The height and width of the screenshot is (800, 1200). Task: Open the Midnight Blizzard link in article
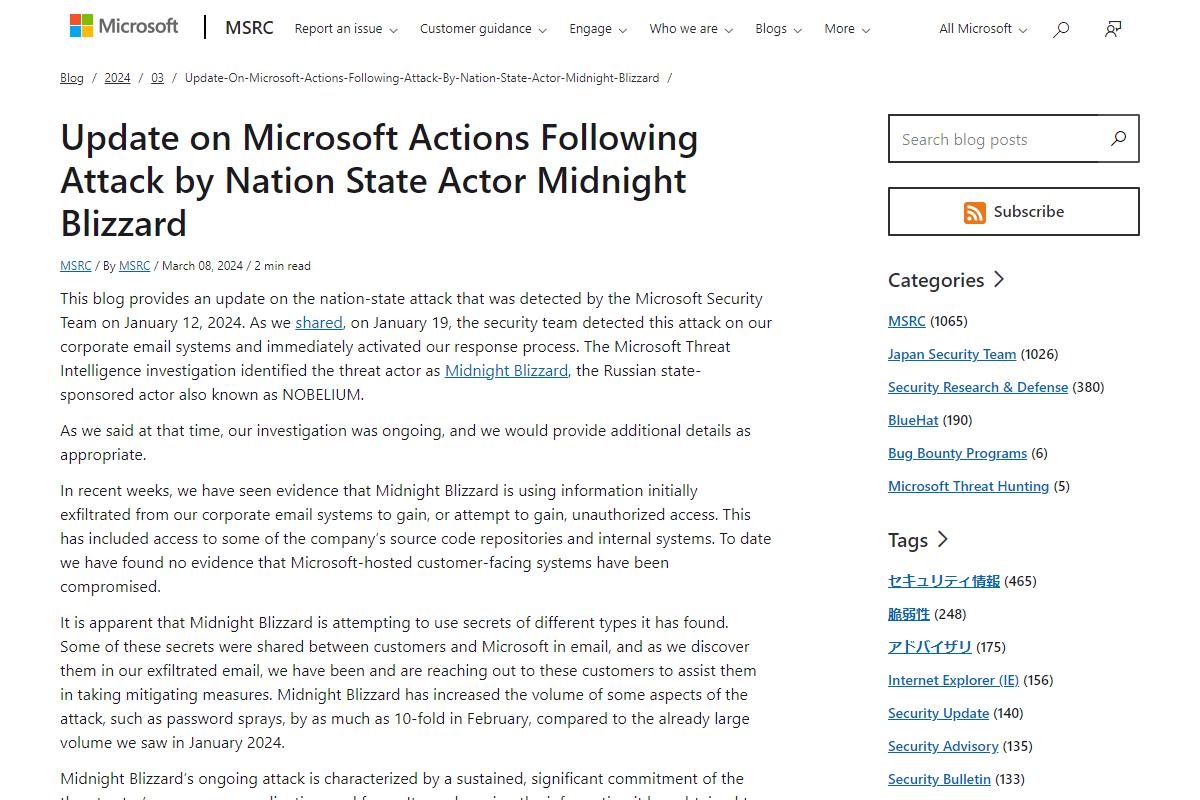506,371
